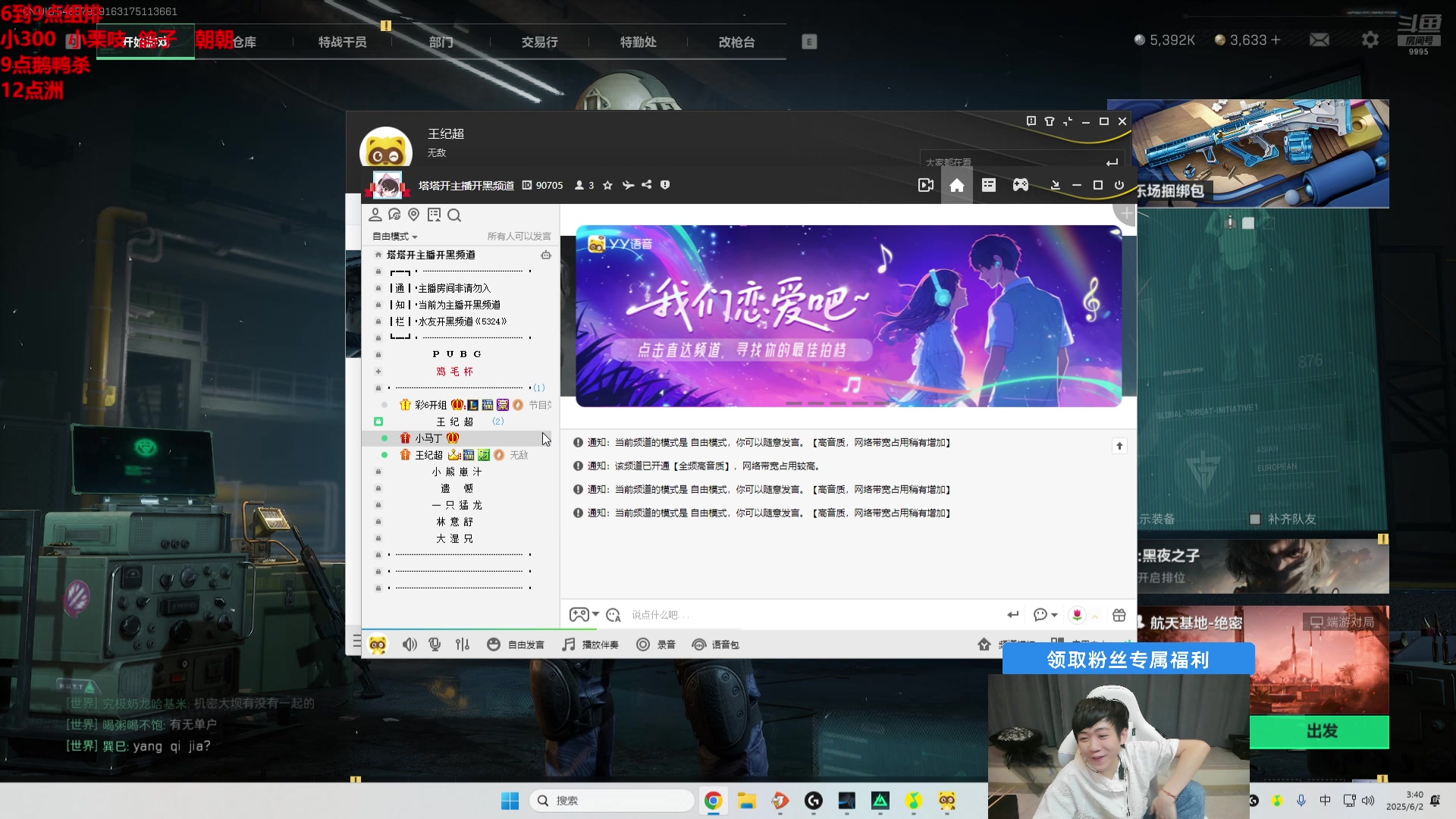Screen dimensions: 1456x819
Task: Open the channel list view icon
Action: [x=989, y=185]
